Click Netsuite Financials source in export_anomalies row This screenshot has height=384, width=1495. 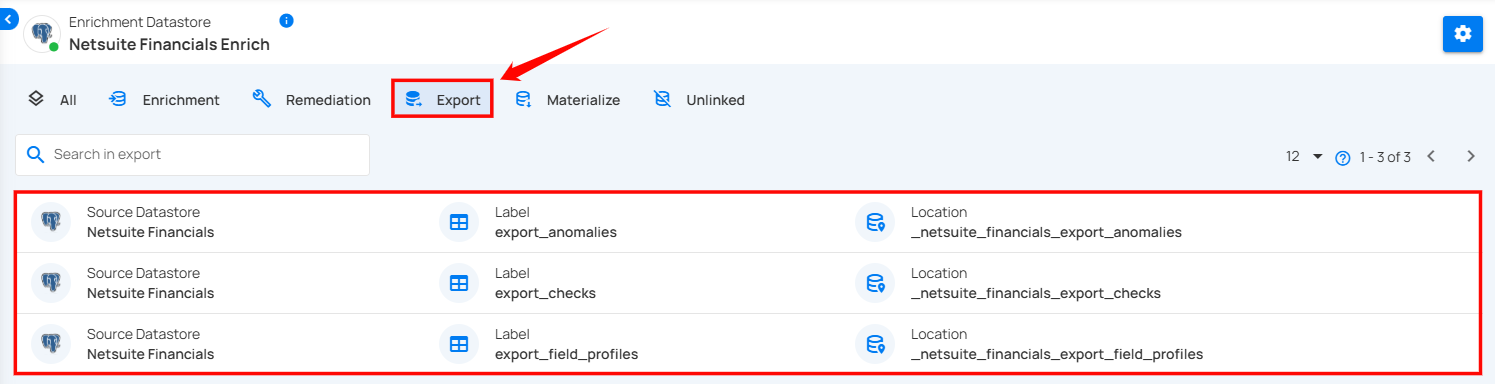pos(150,232)
